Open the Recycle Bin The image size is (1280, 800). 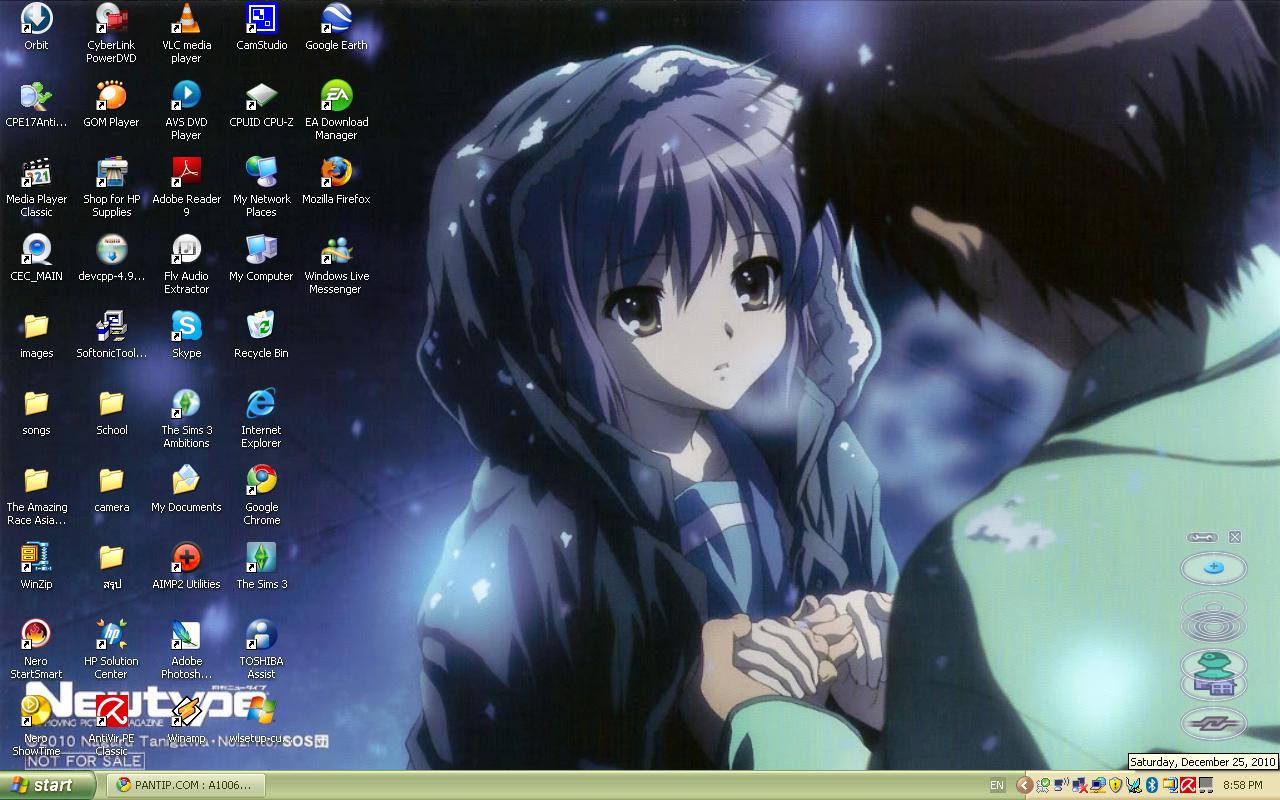[261, 335]
